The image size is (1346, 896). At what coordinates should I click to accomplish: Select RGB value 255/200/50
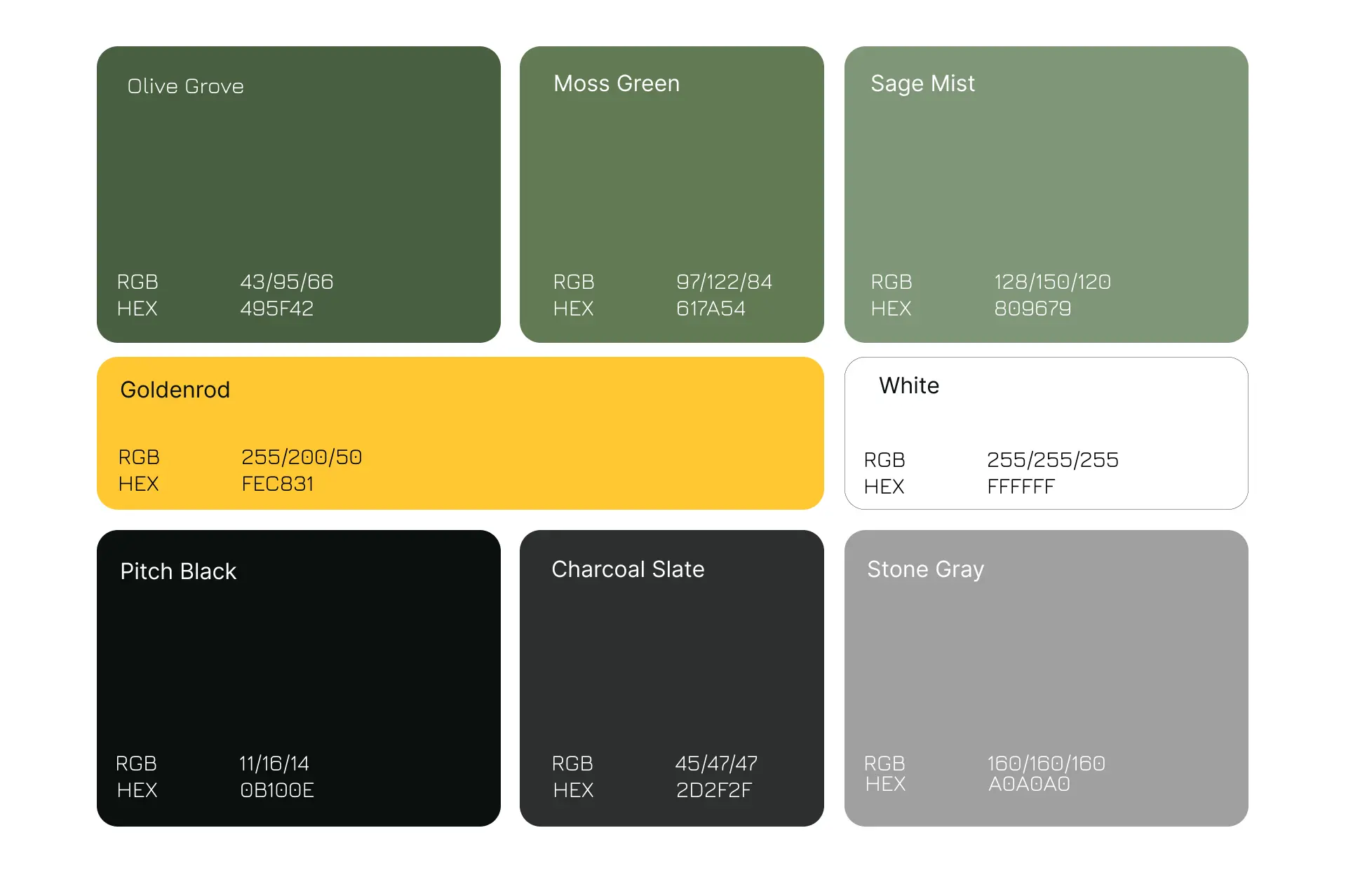pyautogui.click(x=301, y=457)
